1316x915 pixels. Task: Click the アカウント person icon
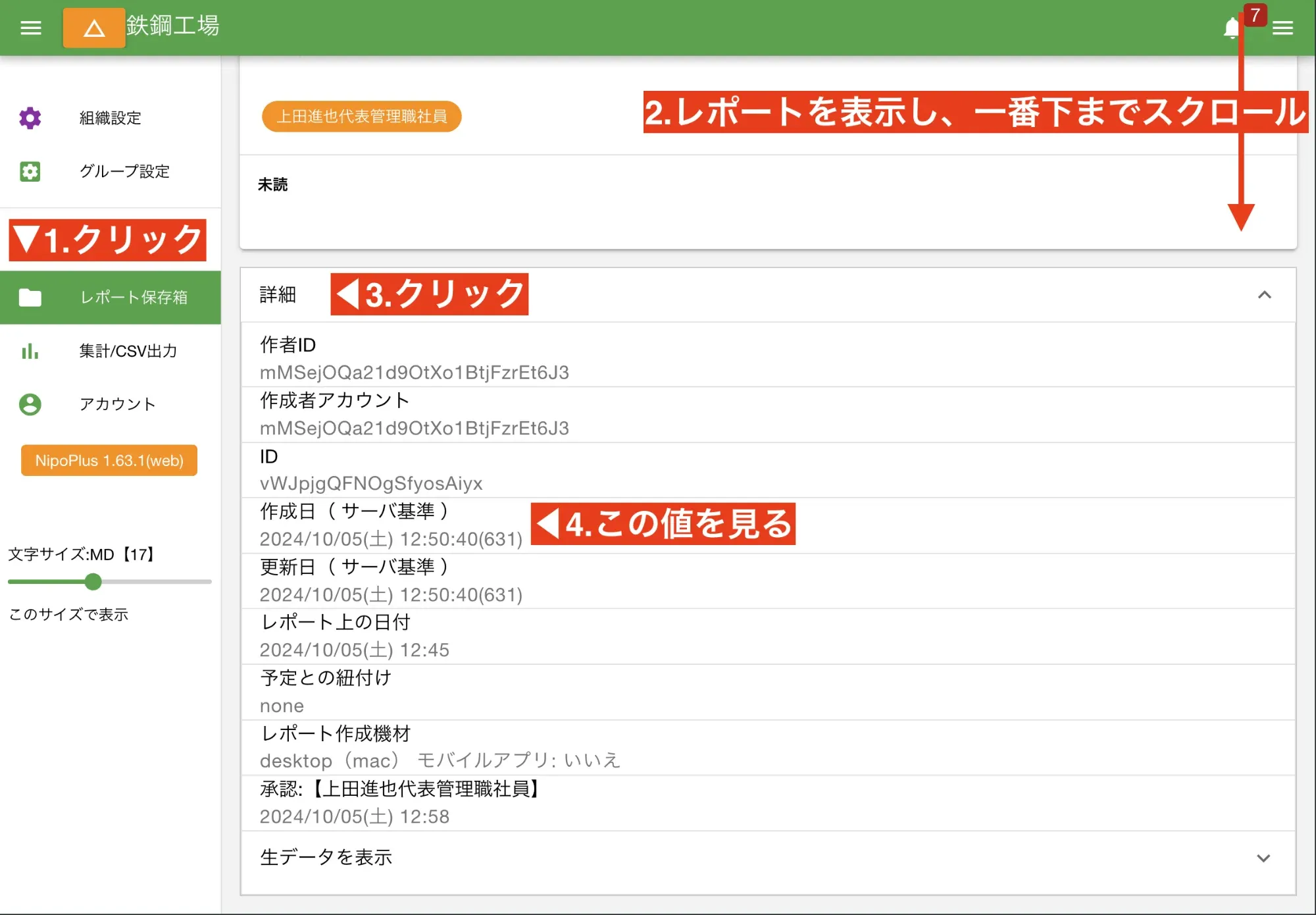coord(30,405)
